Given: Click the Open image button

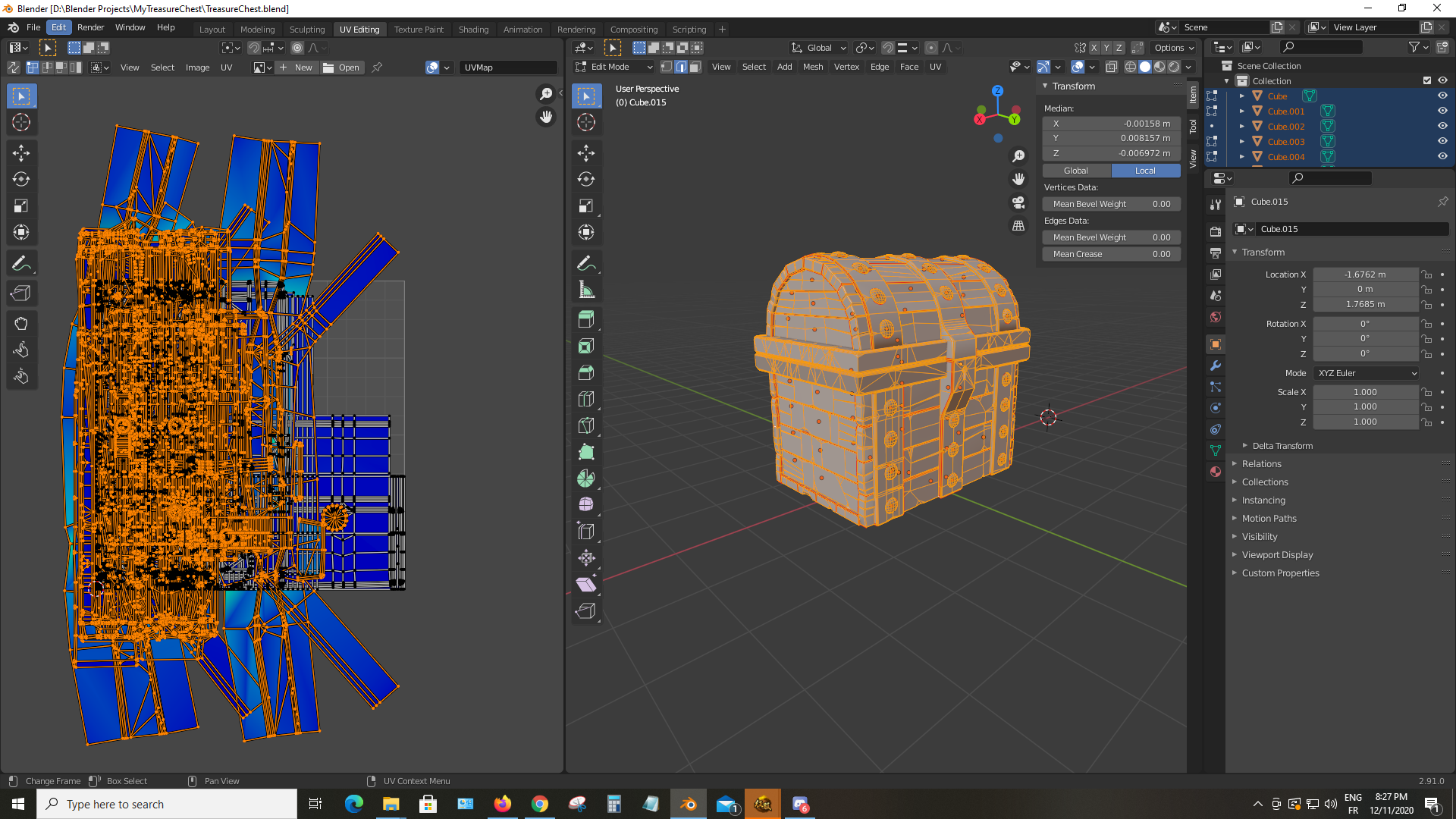Looking at the screenshot, I should (342, 67).
